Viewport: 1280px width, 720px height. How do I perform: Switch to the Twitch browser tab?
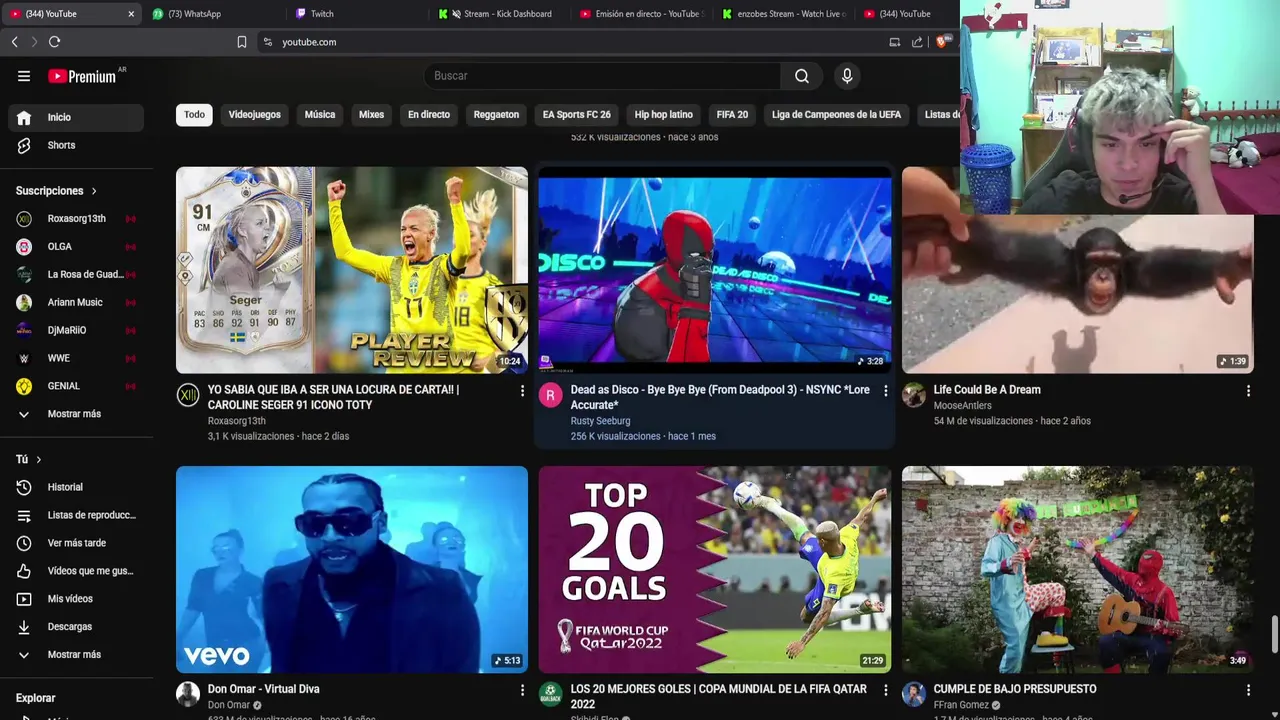(358, 14)
